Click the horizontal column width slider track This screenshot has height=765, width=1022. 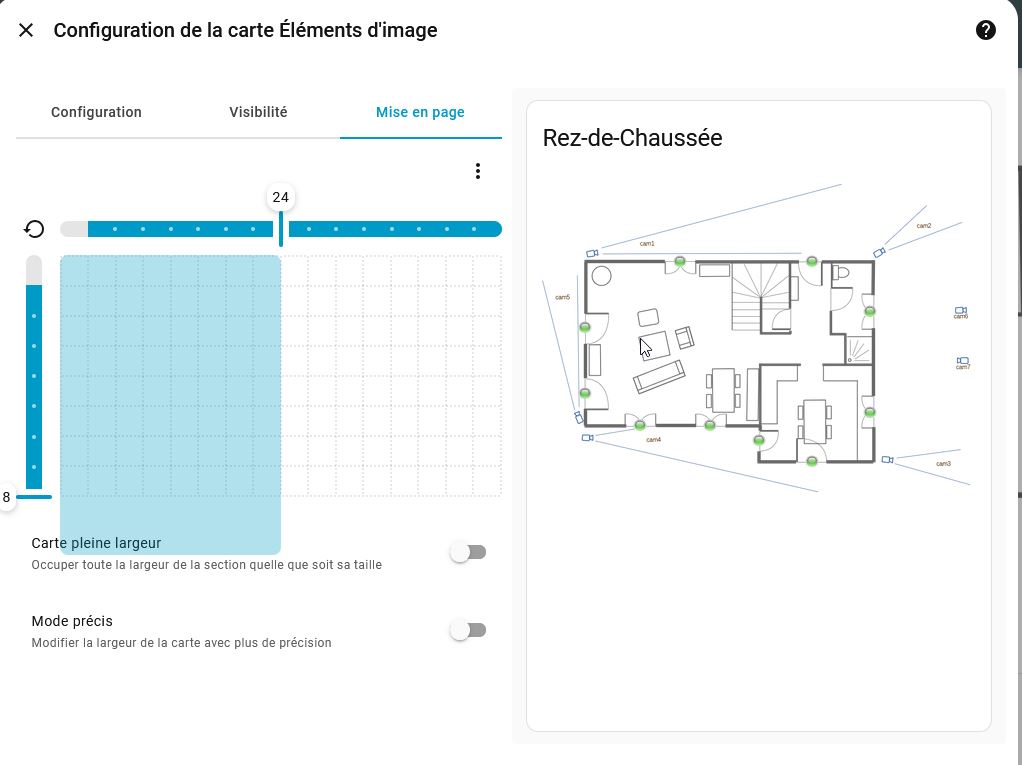[x=390, y=229]
